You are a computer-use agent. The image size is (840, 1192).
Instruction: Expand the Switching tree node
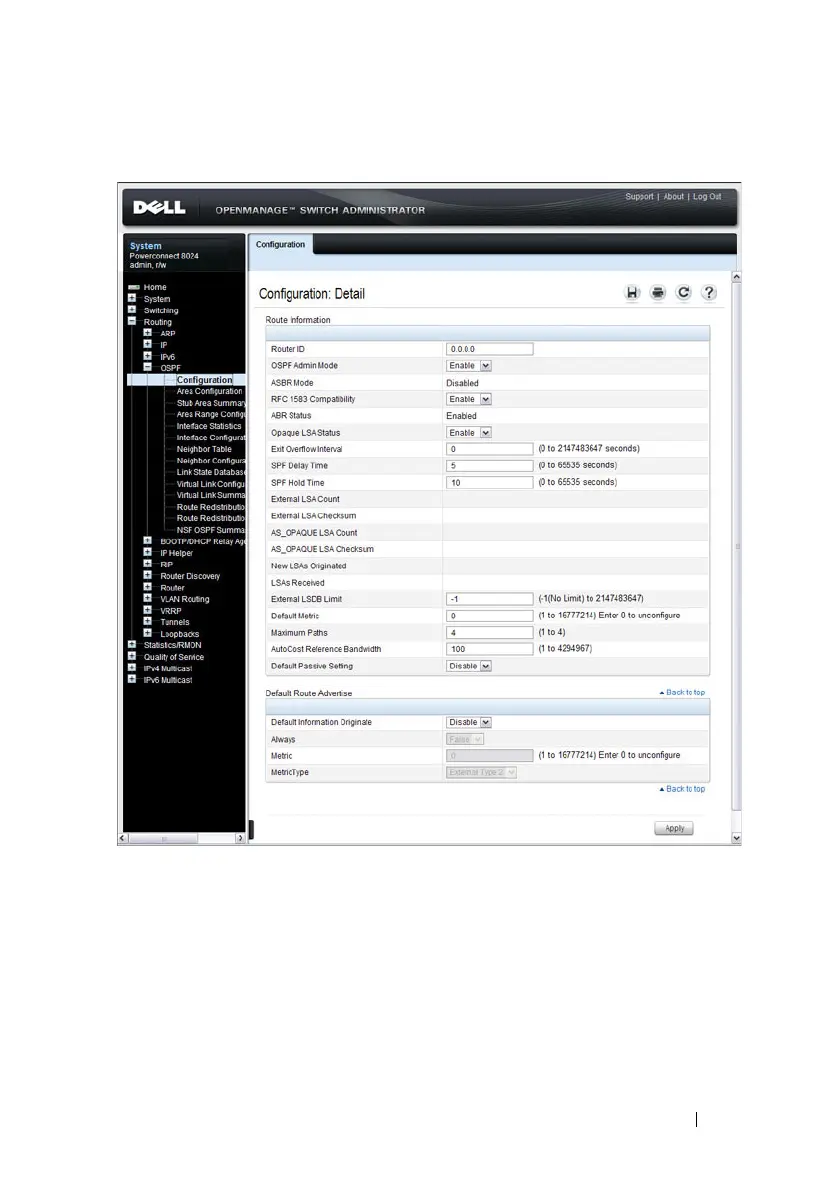pyautogui.click(x=132, y=310)
